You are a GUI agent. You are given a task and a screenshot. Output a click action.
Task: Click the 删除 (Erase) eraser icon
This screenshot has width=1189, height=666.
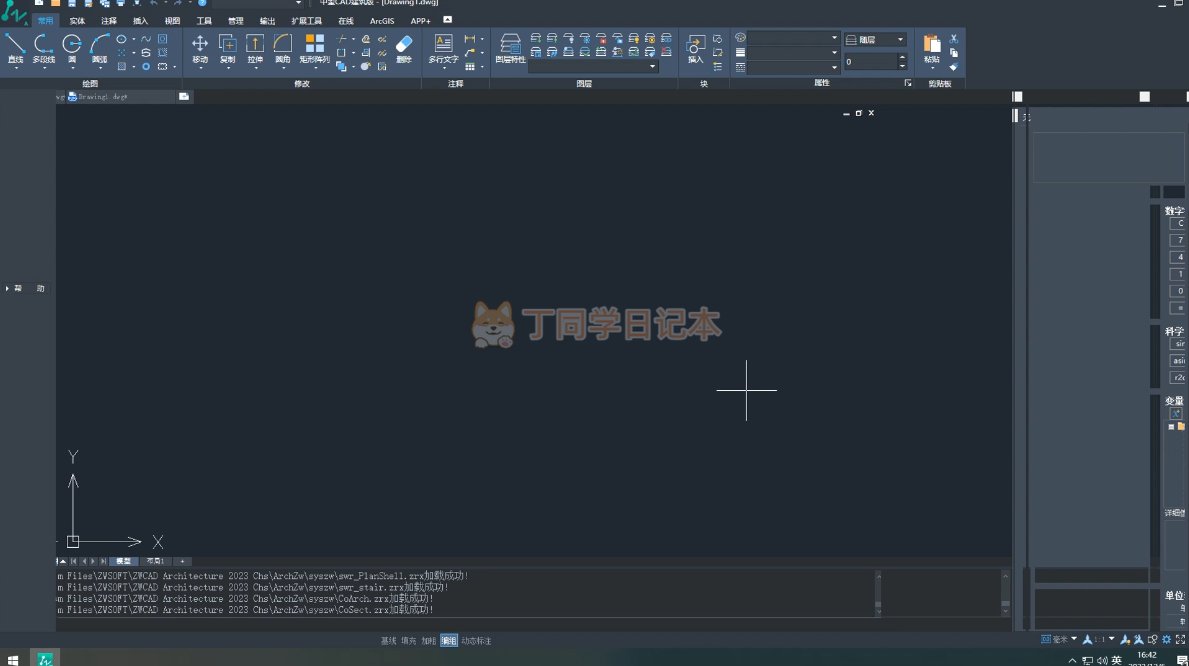(404, 46)
